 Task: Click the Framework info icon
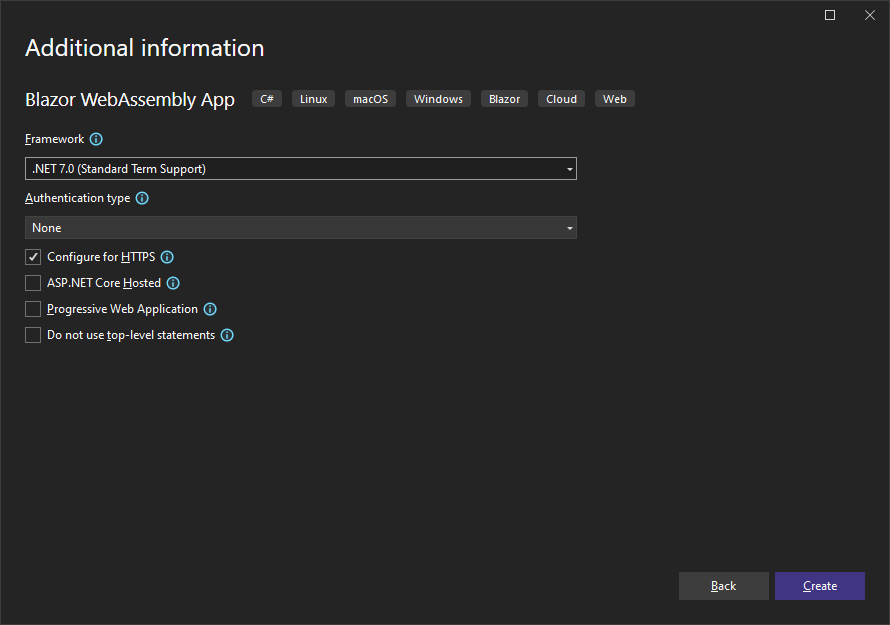tap(96, 139)
